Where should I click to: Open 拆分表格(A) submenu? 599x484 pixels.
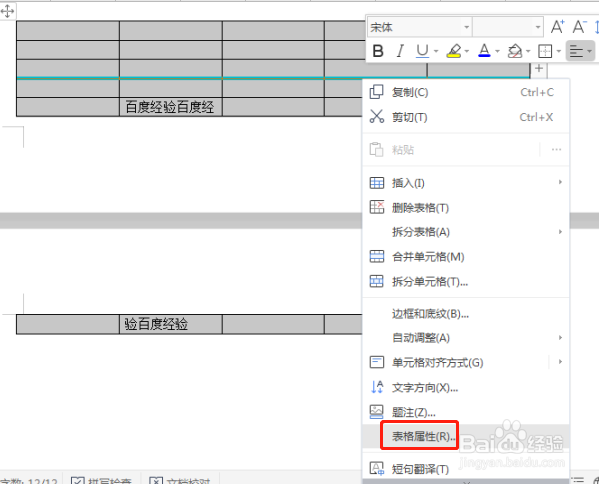tap(466, 232)
